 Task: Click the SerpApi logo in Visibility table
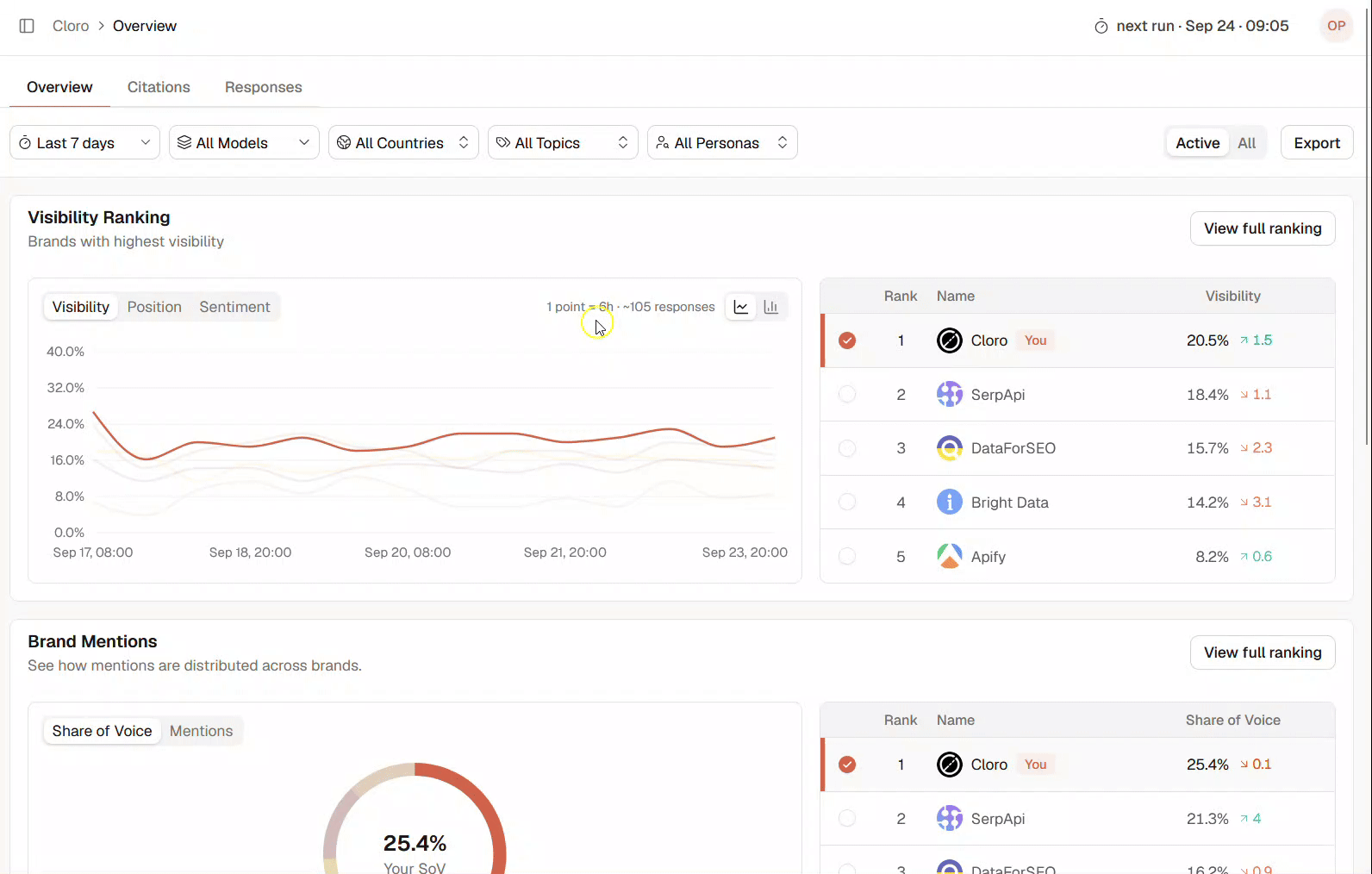(x=949, y=395)
